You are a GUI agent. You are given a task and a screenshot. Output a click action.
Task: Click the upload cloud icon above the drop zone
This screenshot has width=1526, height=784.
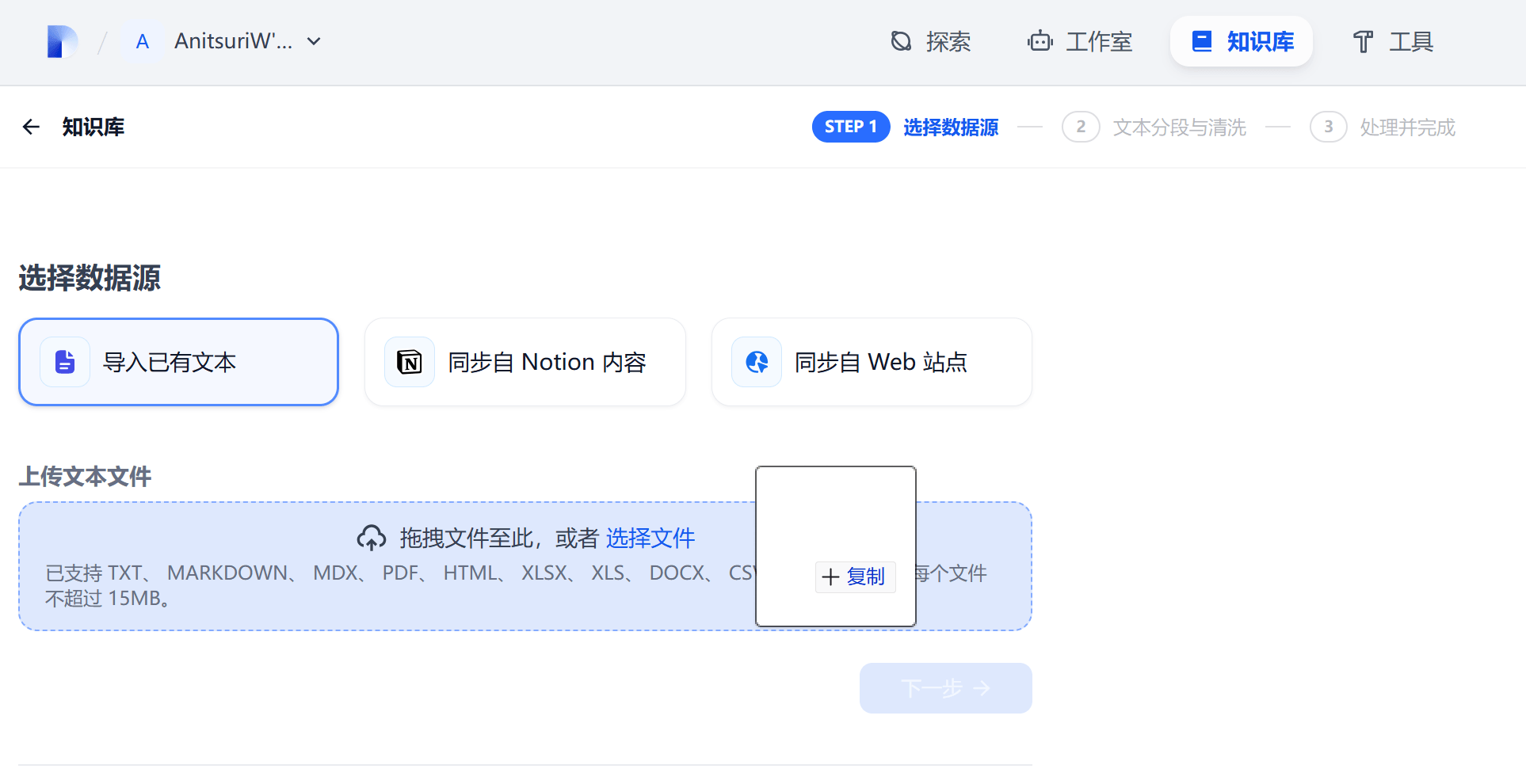pyautogui.click(x=370, y=537)
